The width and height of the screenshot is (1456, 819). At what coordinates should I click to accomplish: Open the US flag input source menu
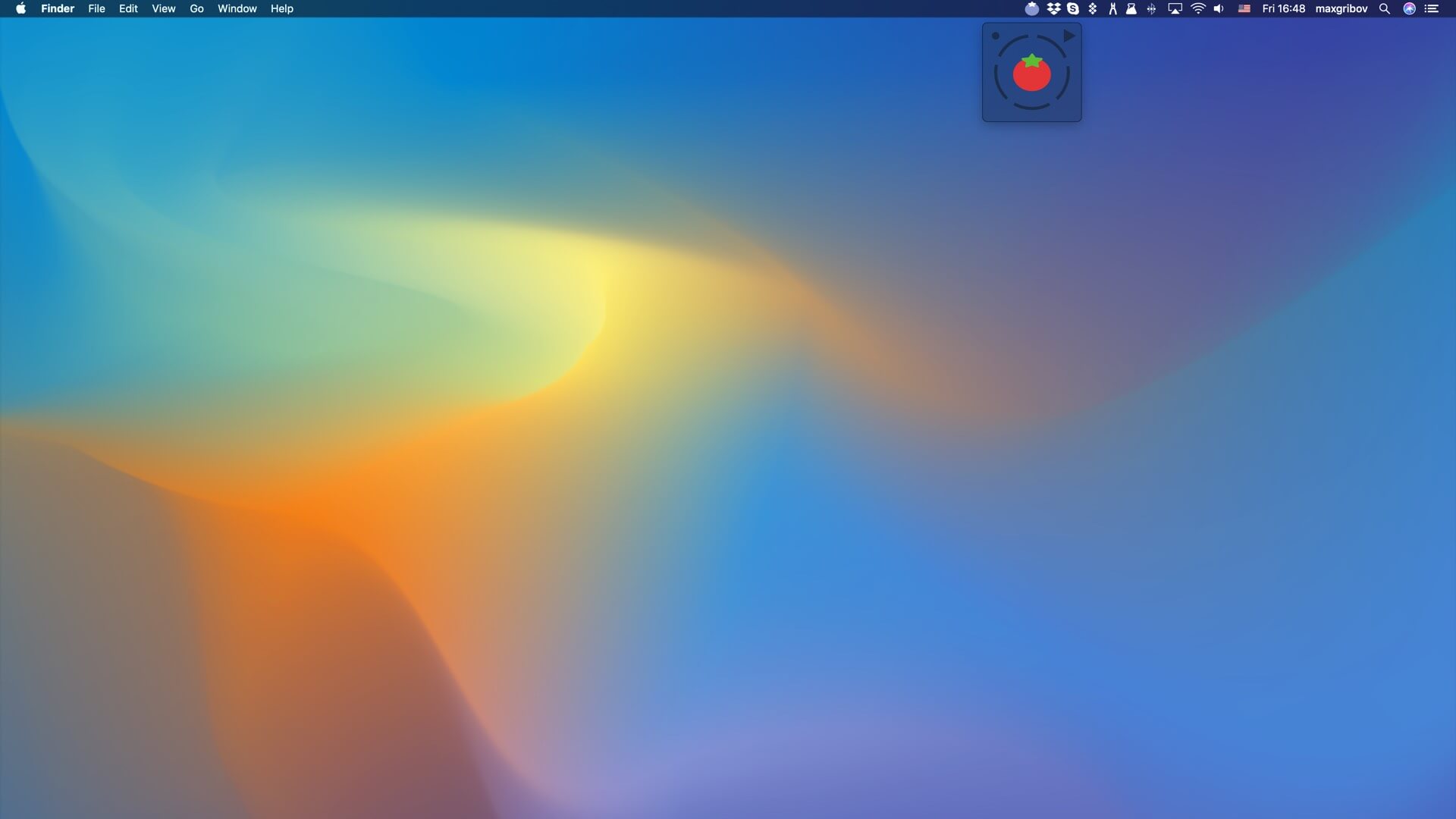point(1244,9)
